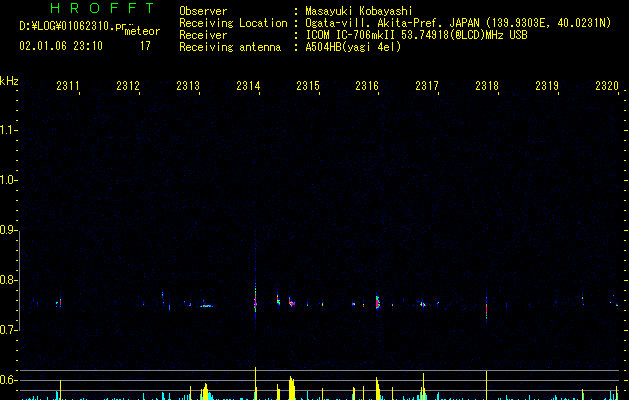Click the 2320 time axis marker
The height and width of the screenshot is (400, 629).
coord(607,86)
